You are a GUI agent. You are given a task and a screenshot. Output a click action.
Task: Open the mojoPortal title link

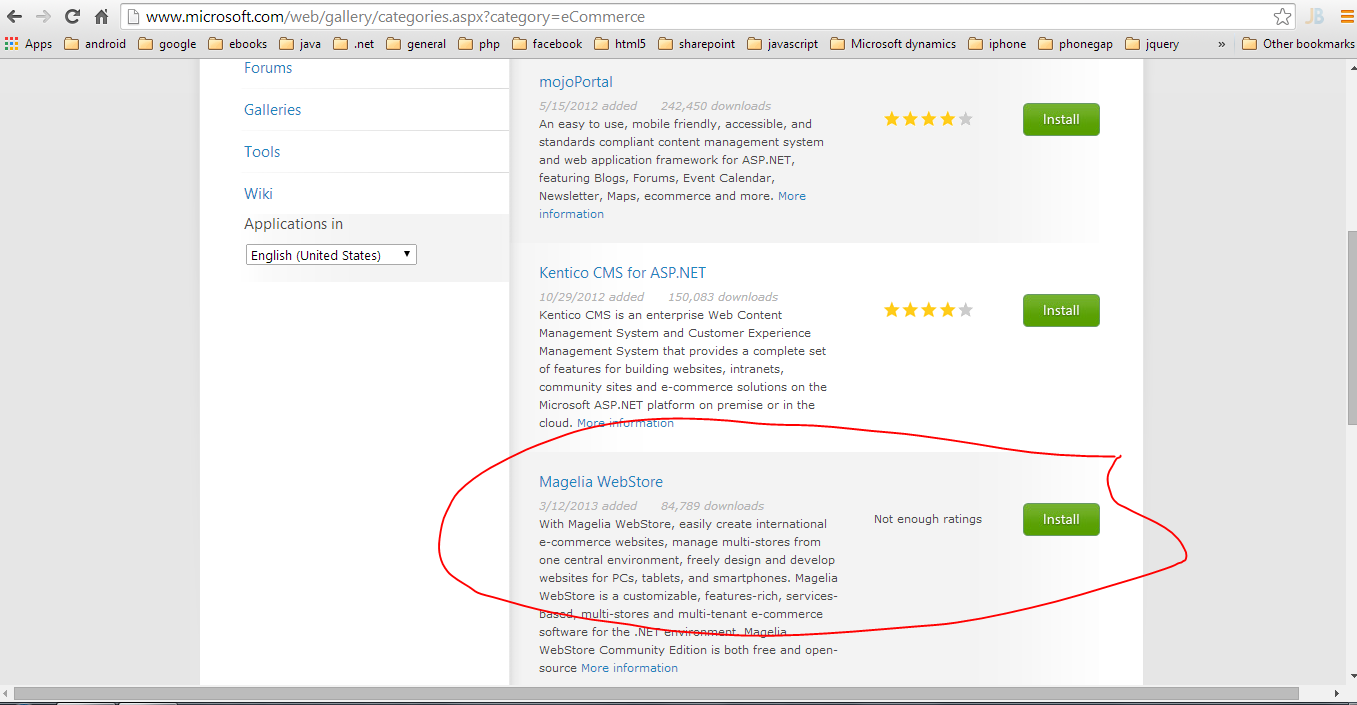[x=576, y=82]
